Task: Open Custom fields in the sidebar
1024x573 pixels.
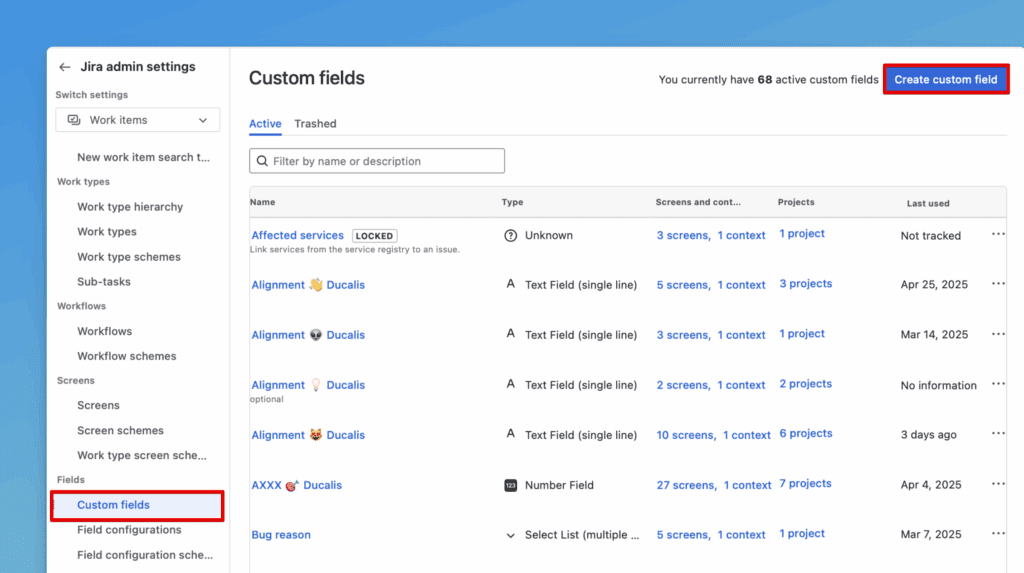Action: click(x=113, y=505)
